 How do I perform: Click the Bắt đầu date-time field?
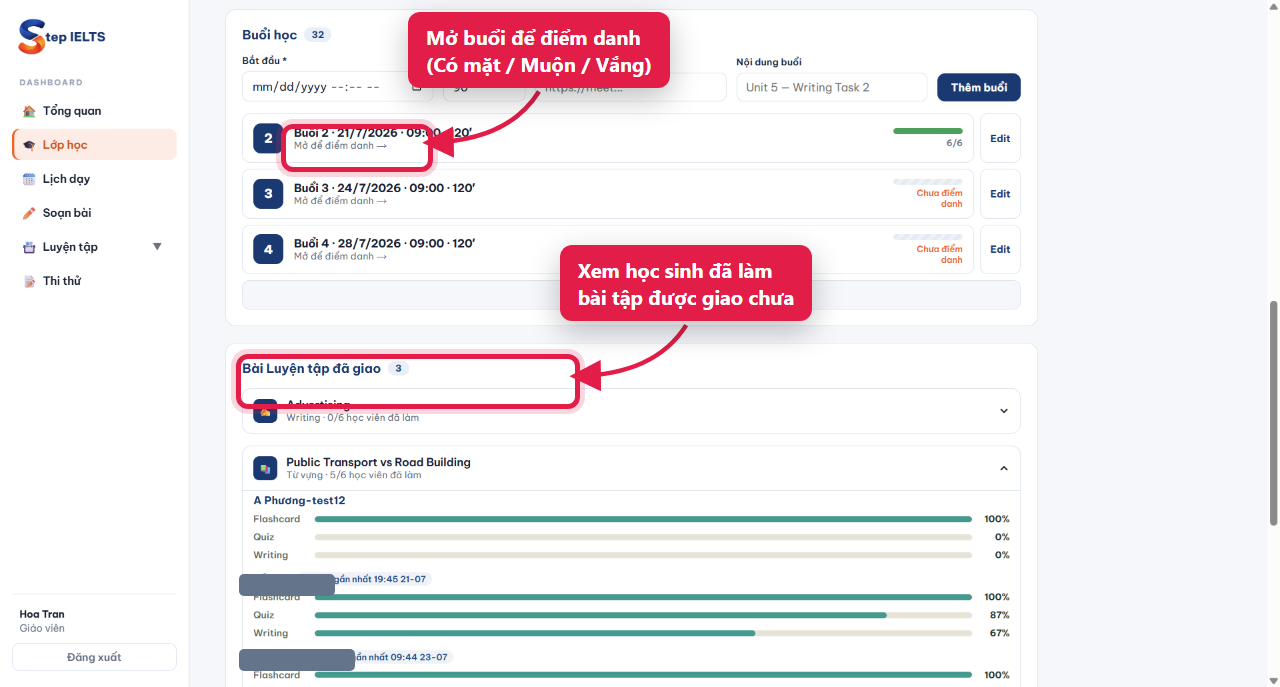click(x=338, y=87)
